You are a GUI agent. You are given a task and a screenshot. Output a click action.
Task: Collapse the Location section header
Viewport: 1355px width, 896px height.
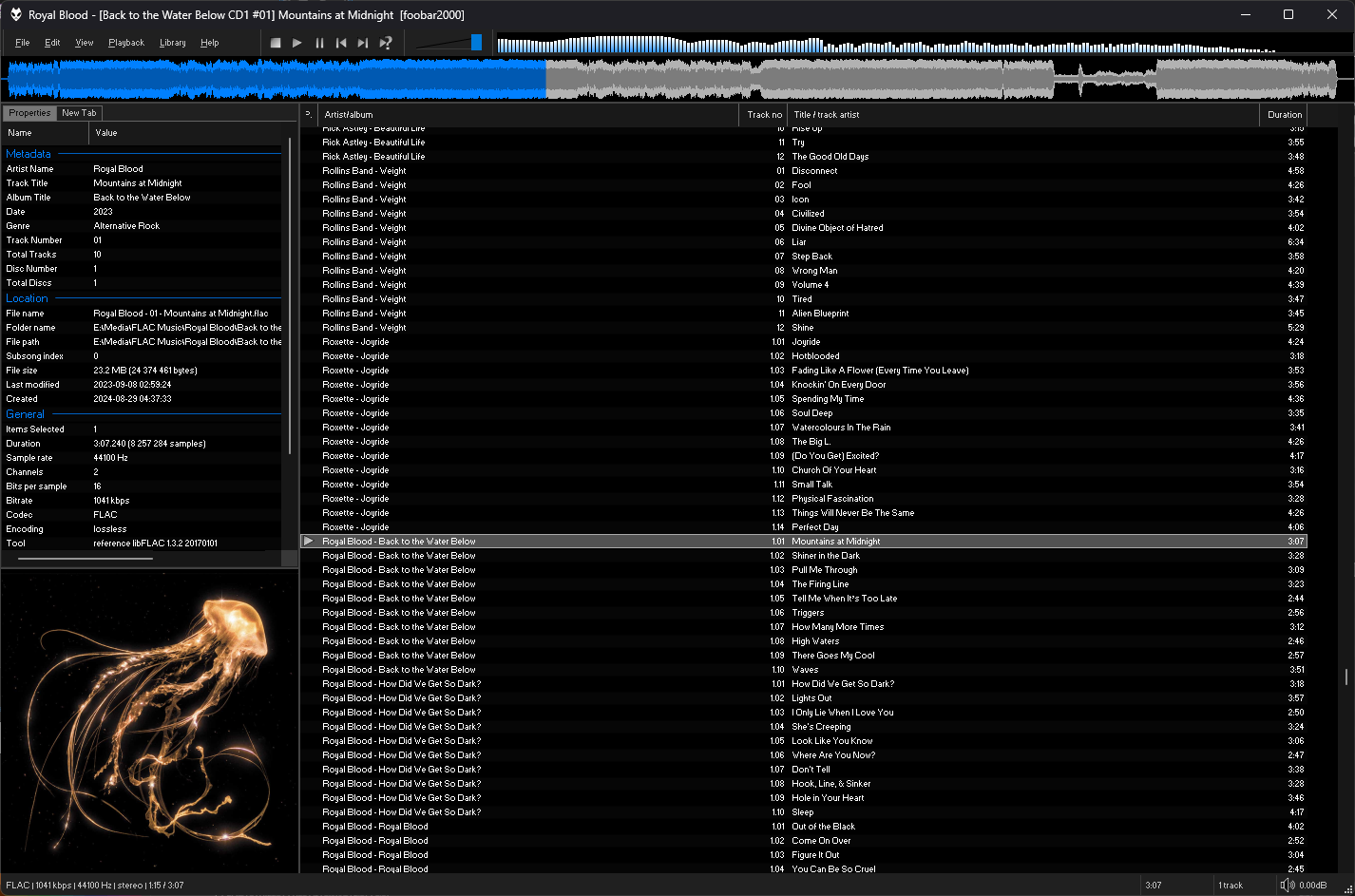pyautogui.click(x=27, y=298)
